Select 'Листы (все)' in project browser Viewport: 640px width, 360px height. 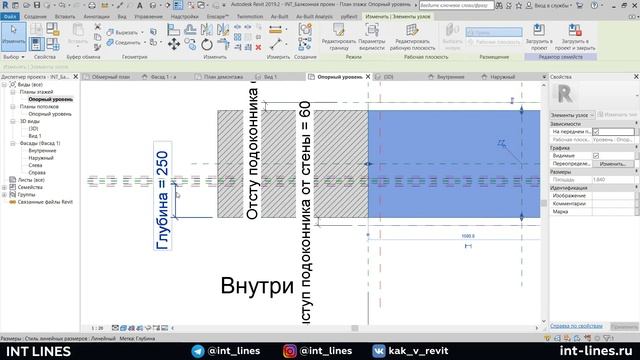point(31,180)
